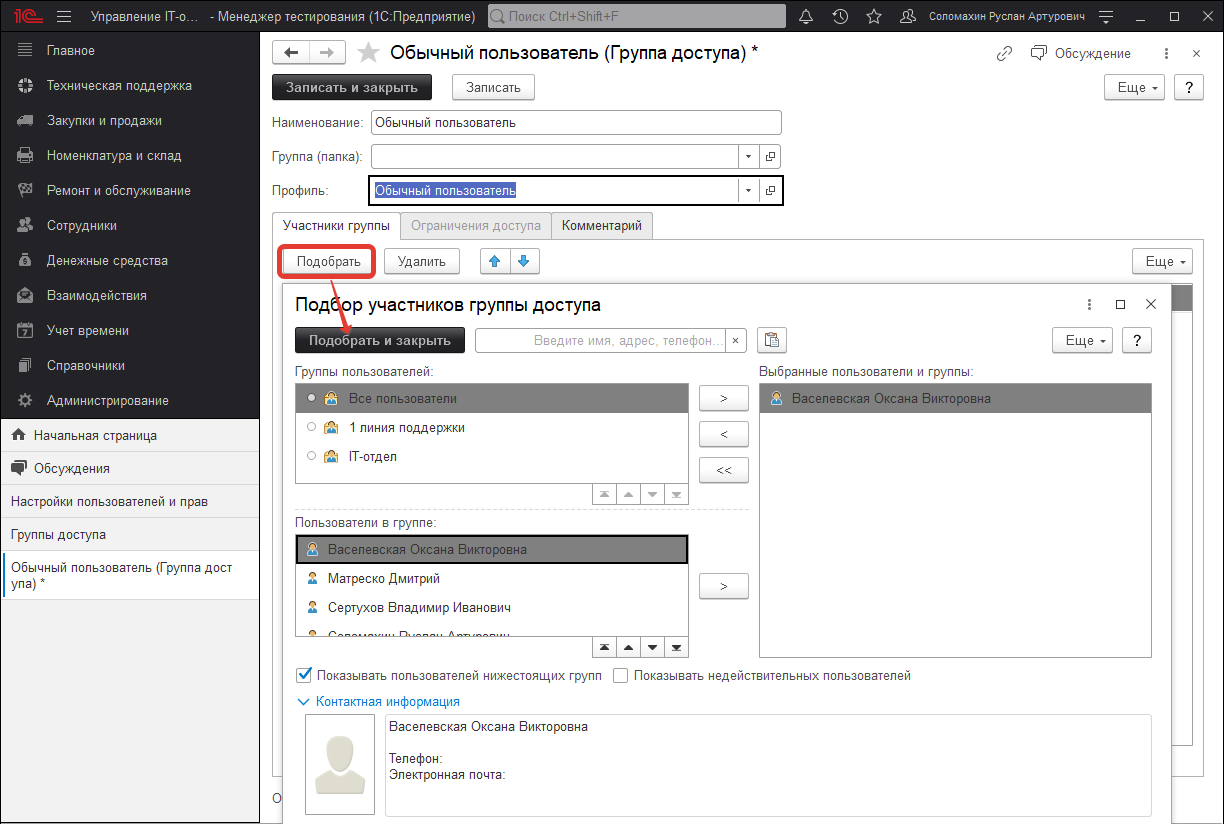Collapse the Контактная информация section
This screenshot has width=1224, height=824.
coord(305,701)
